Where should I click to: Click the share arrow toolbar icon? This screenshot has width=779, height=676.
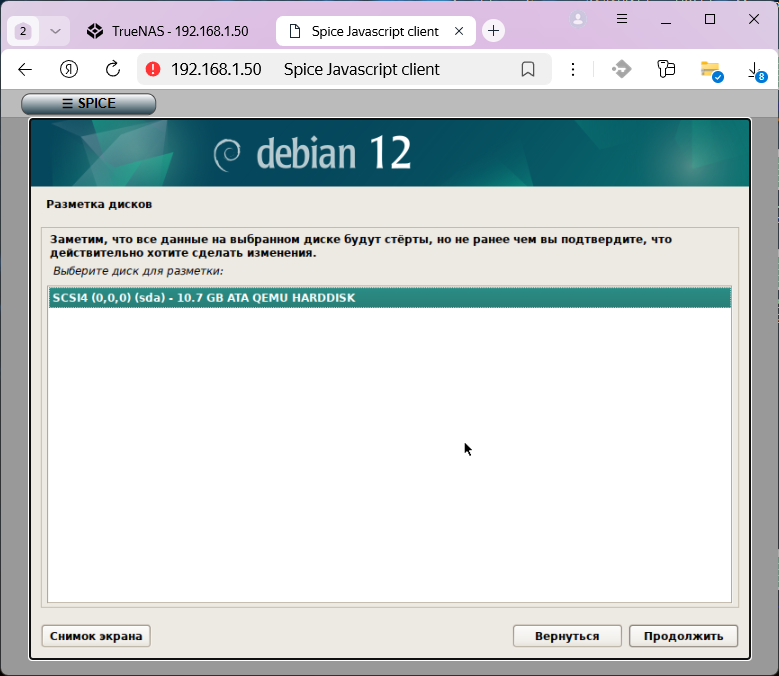click(x=622, y=69)
